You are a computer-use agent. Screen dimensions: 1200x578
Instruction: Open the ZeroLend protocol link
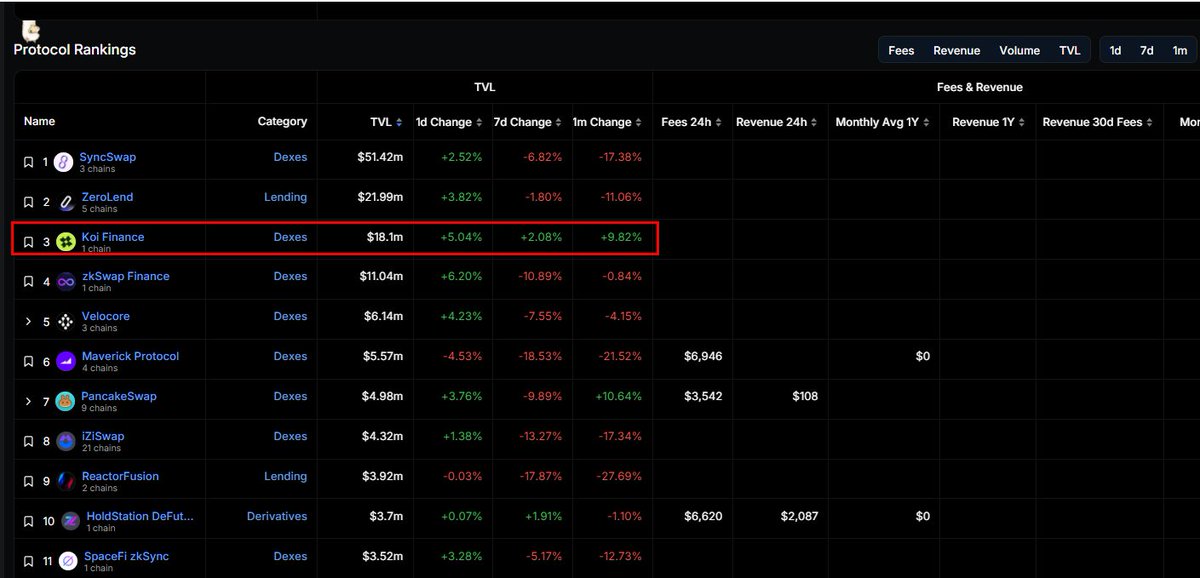click(x=107, y=197)
